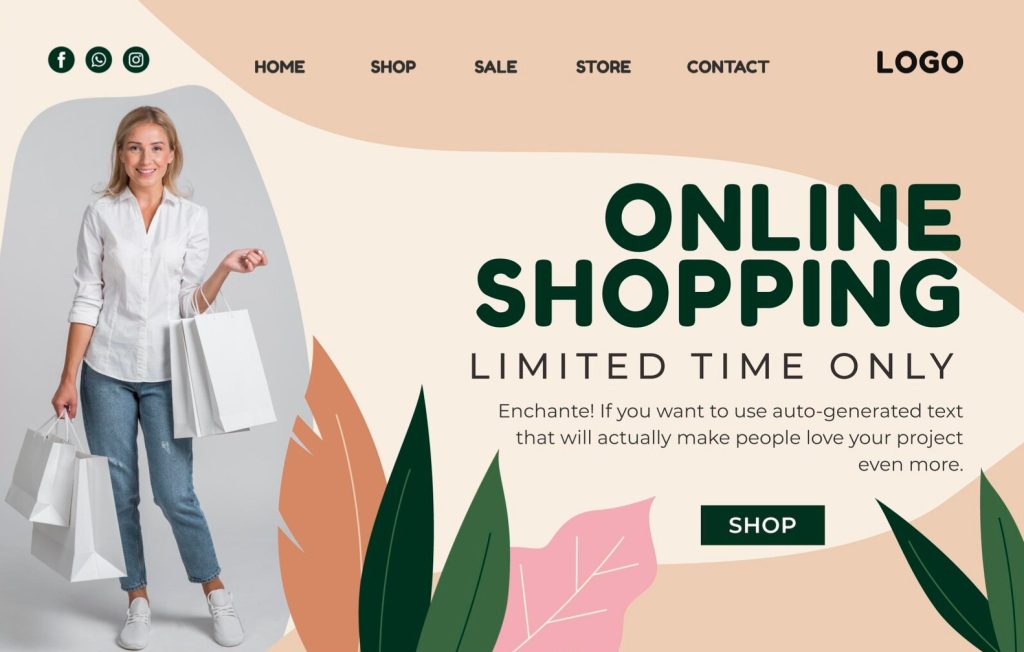Click the dark green SHOP button

pyautogui.click(x=763, y=525)
